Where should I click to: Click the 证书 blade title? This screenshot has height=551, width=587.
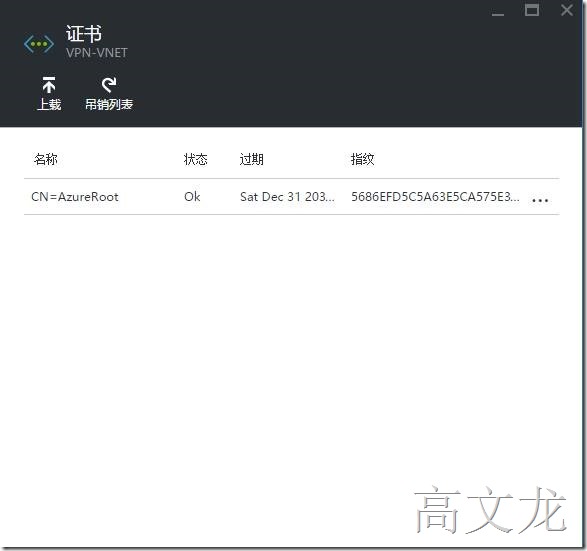click(84, 34)
